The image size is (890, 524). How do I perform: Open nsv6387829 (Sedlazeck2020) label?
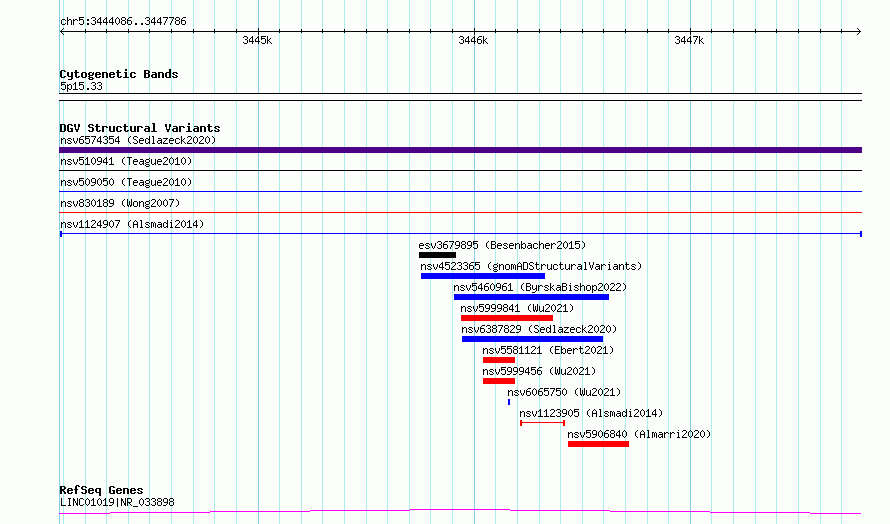click(x=539, y=329)
